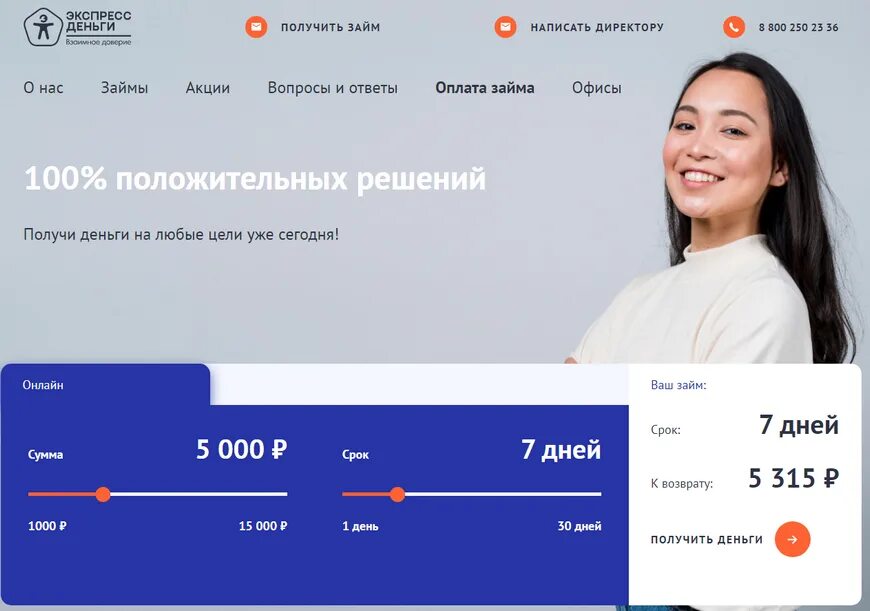Open the Получить займ header link
The image size is (870, 611).
[331, 27]
